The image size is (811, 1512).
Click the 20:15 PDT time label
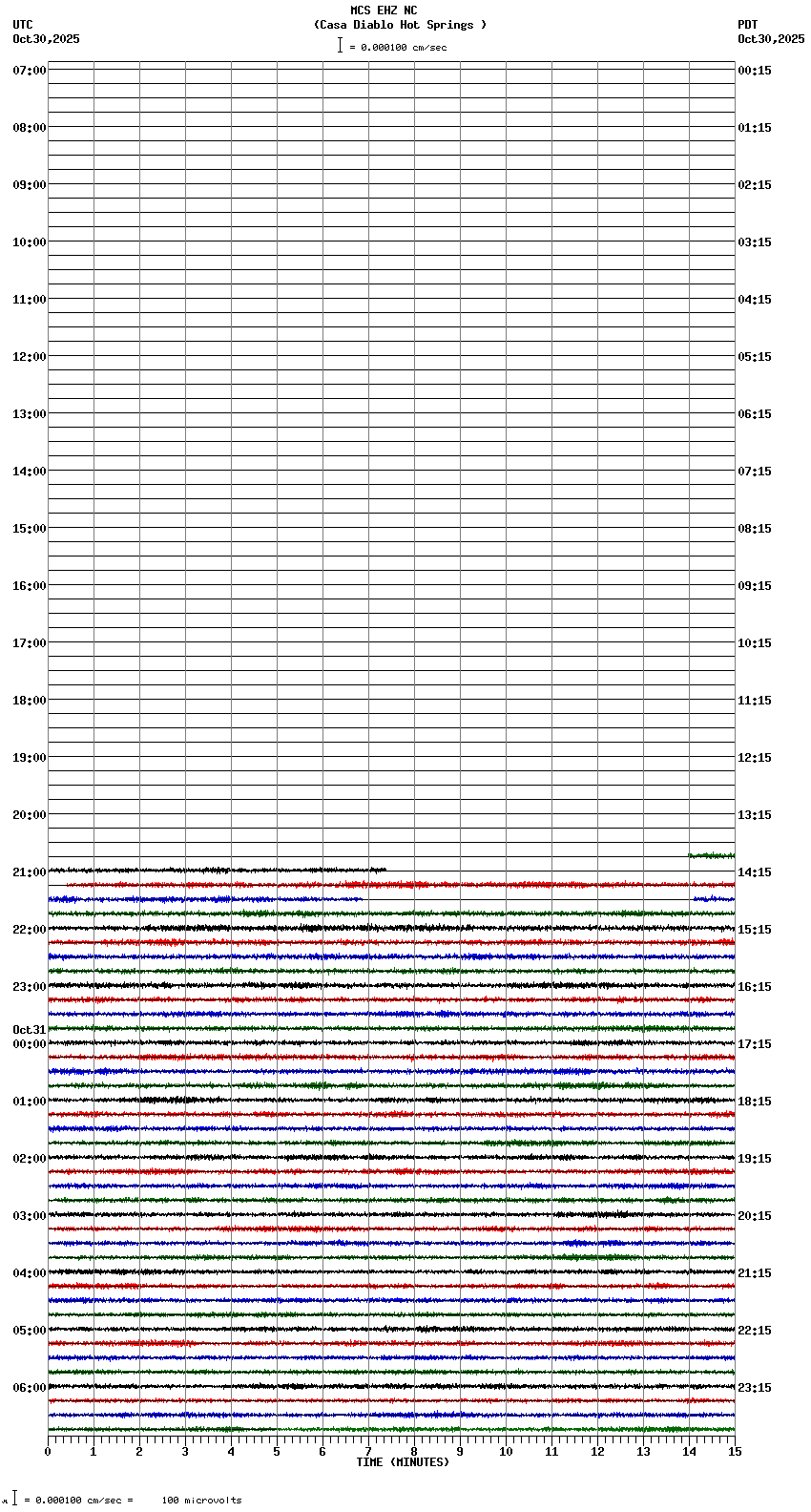(755, 1216)
